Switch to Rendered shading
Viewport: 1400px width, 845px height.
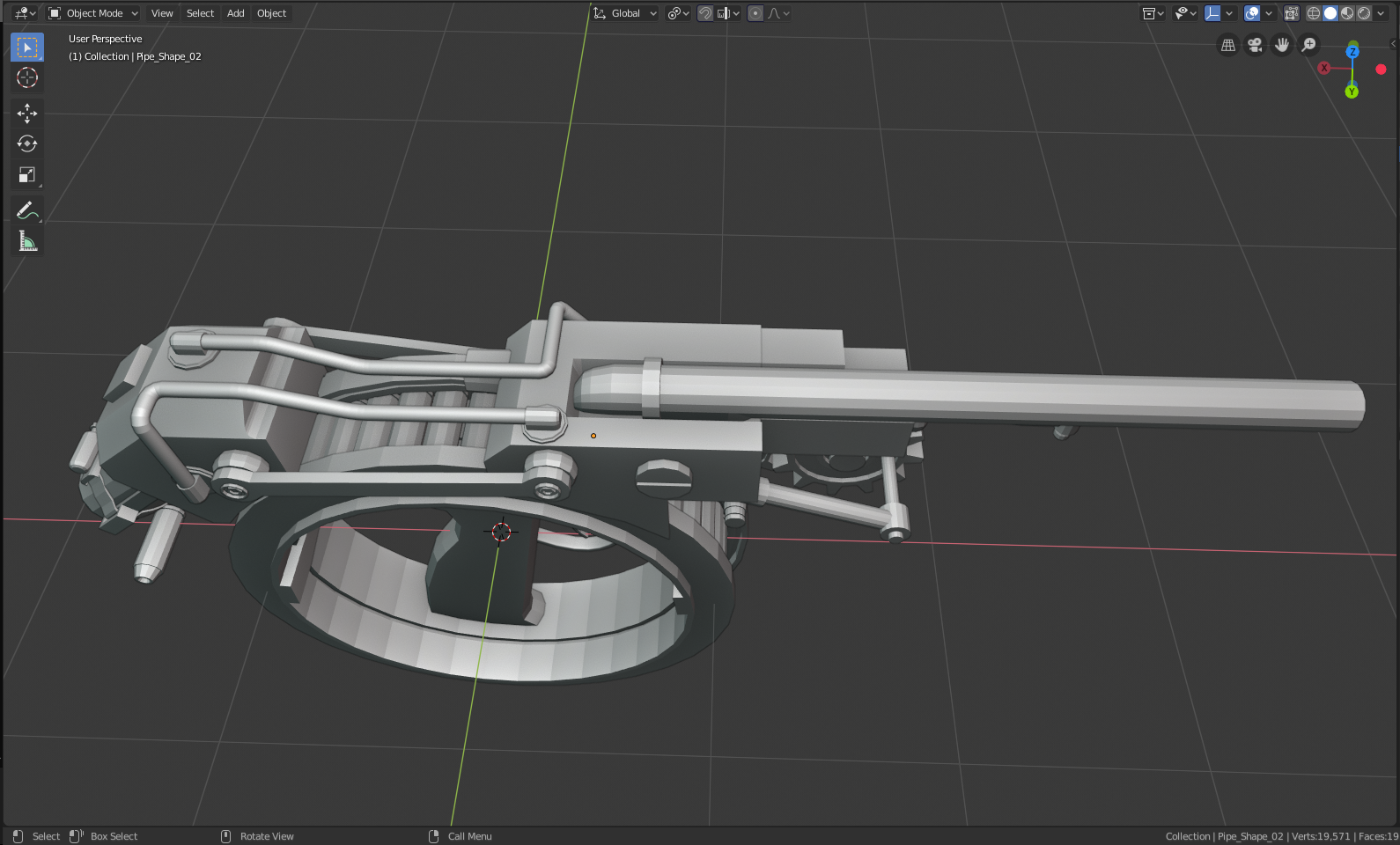click(x=1364, y=13)
